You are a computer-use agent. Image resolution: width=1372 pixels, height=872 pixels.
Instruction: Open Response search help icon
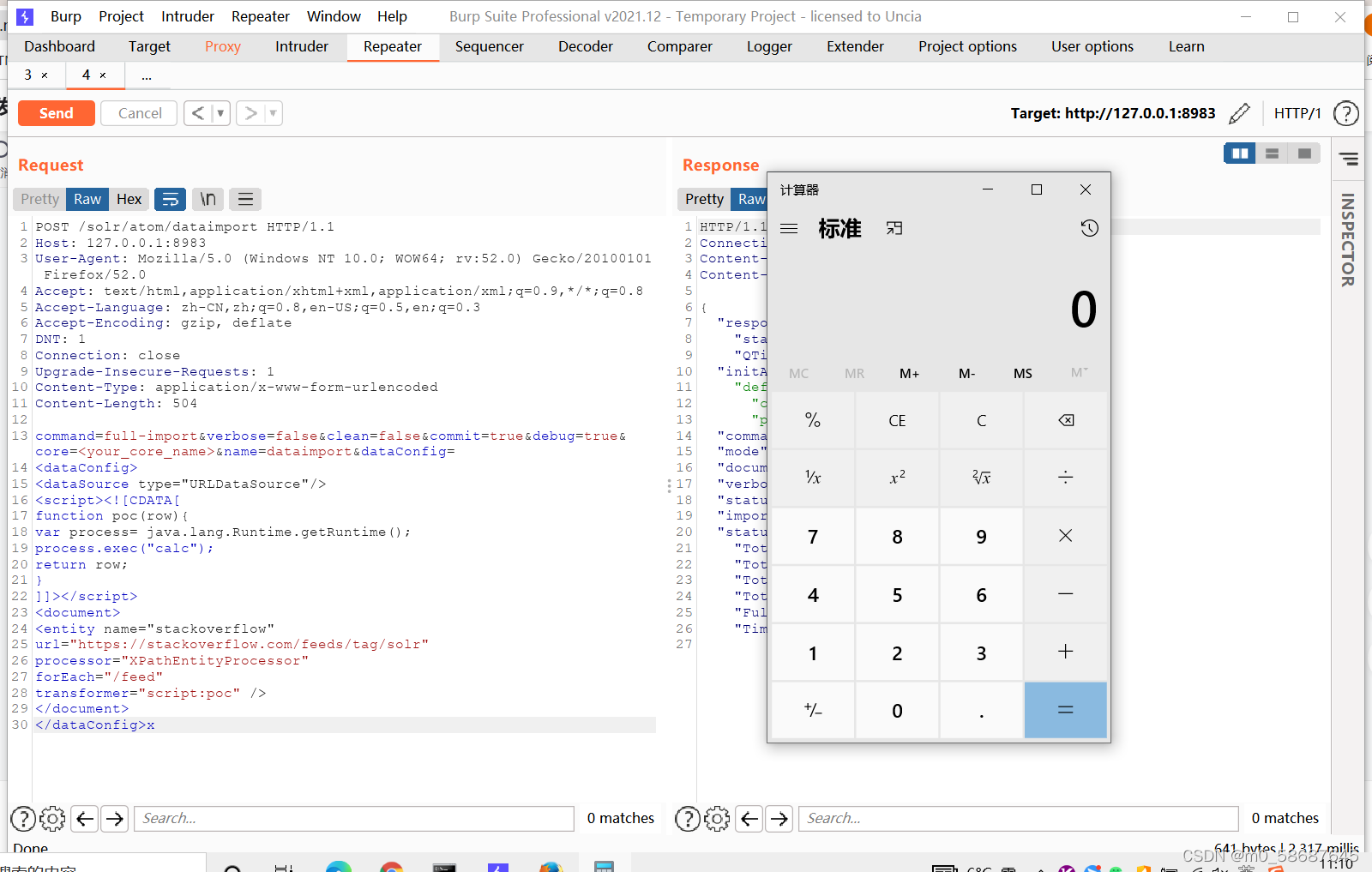tap(688, 819)
